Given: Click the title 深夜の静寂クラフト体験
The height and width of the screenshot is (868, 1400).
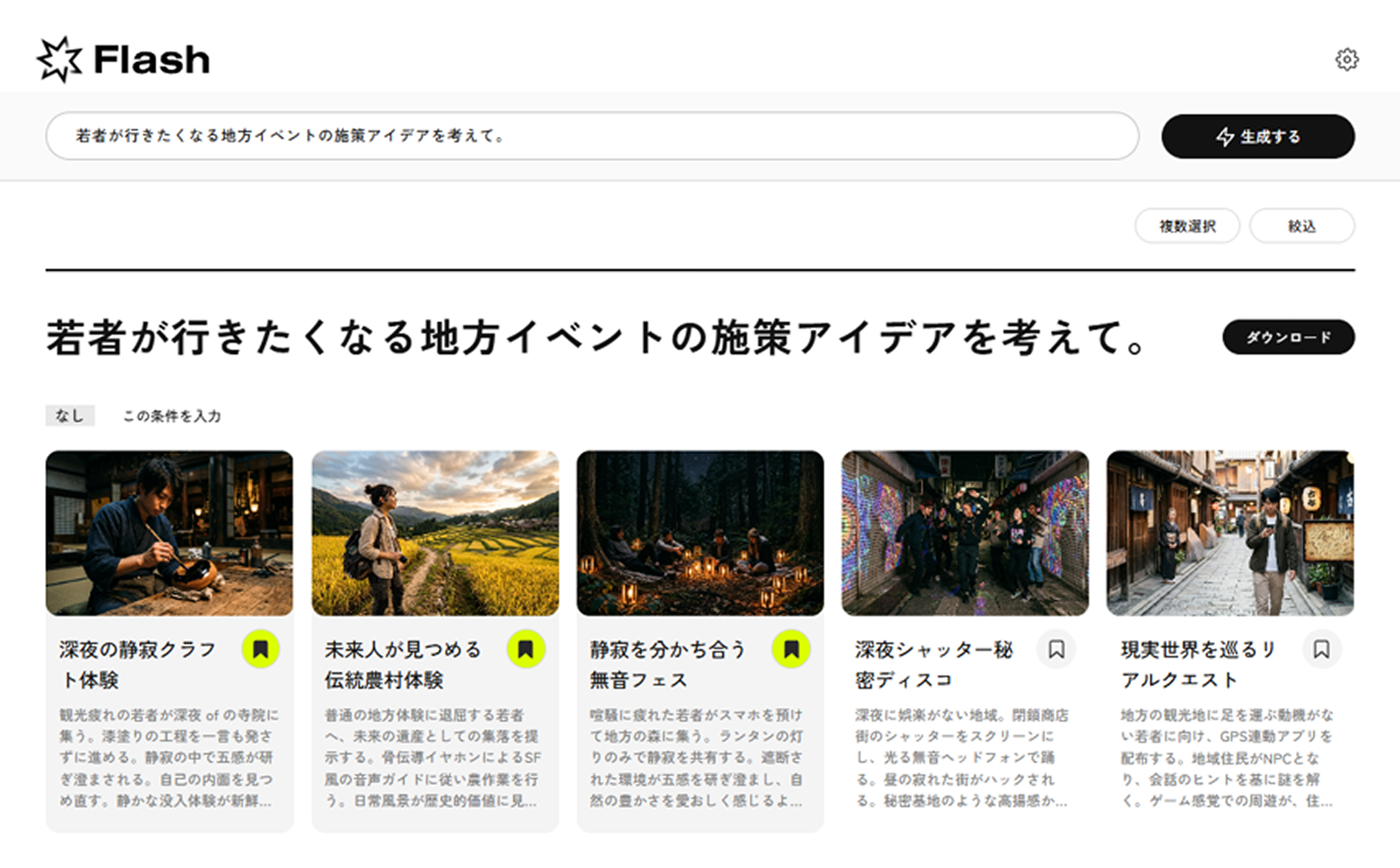Looking at the screenshot, I should point(138,665).
